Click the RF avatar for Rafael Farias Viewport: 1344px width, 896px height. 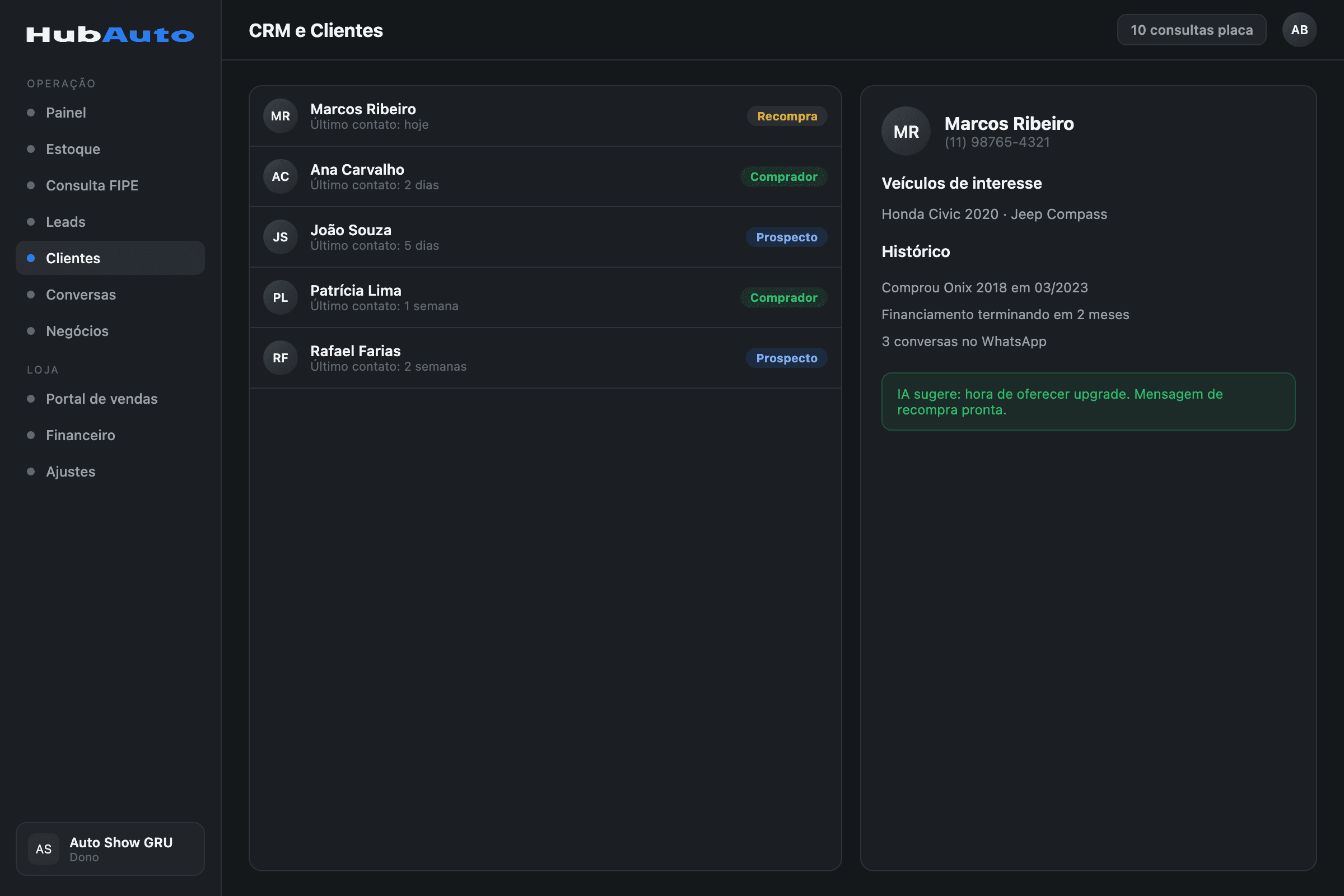coord(280,358)
